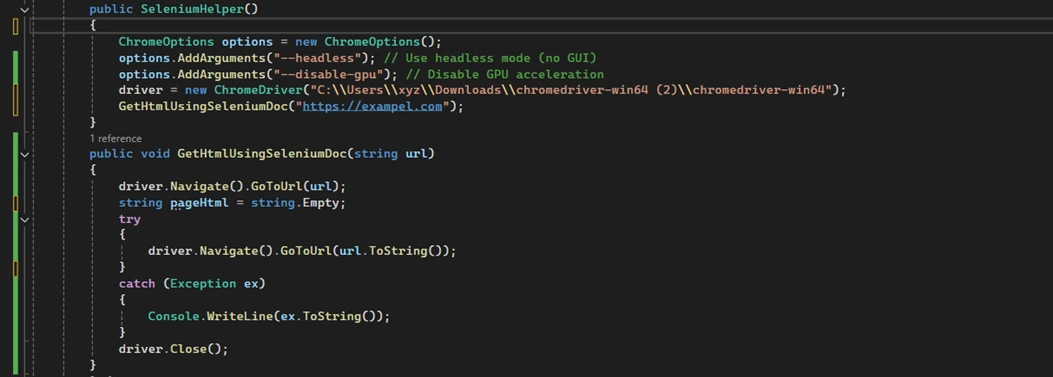Click the 'Use headless mode (no GUI)' comment
The height and width of the screenshot is (377, 1053).
[491, 58]
